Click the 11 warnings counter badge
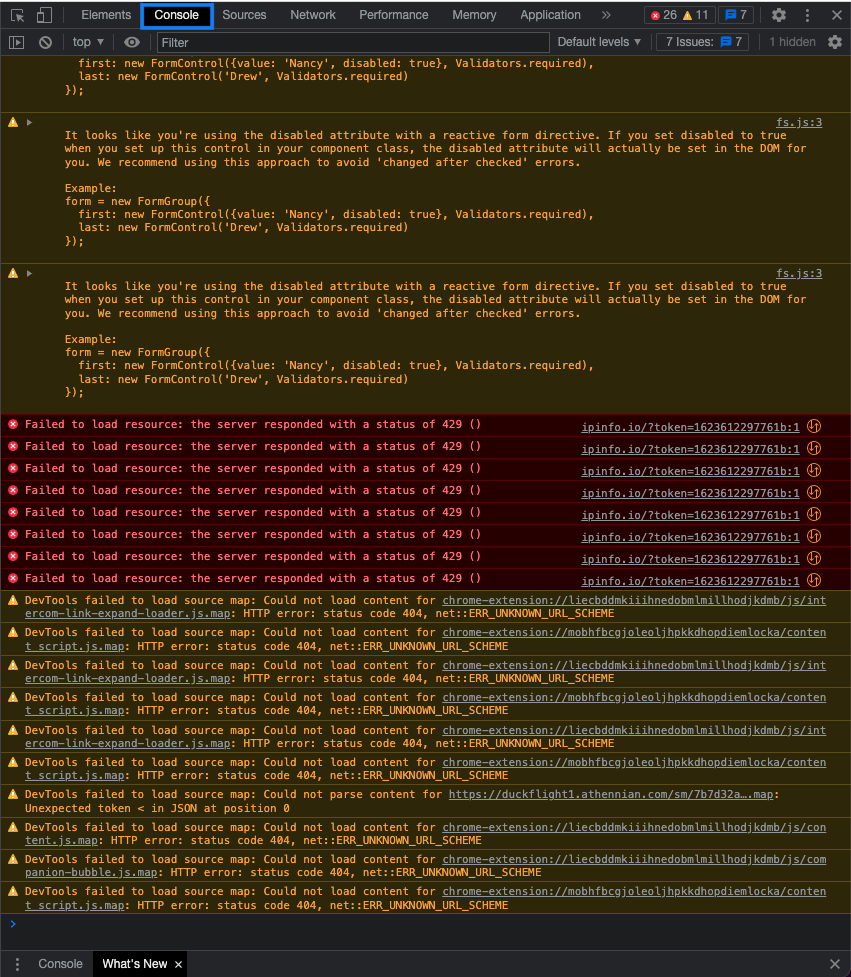This screenshot has width=851, height=977. coord(696,15)
